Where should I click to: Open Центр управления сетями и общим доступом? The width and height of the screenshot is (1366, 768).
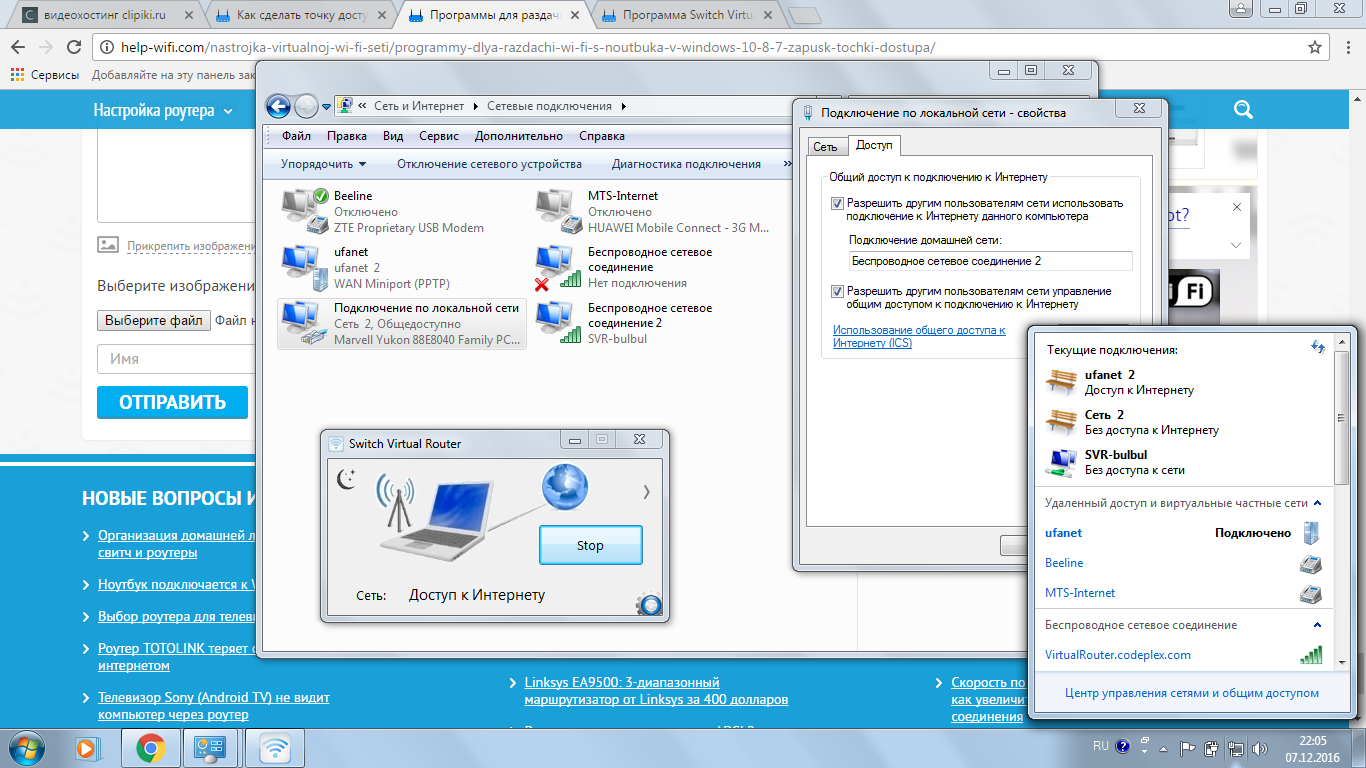pos(1192,693)
